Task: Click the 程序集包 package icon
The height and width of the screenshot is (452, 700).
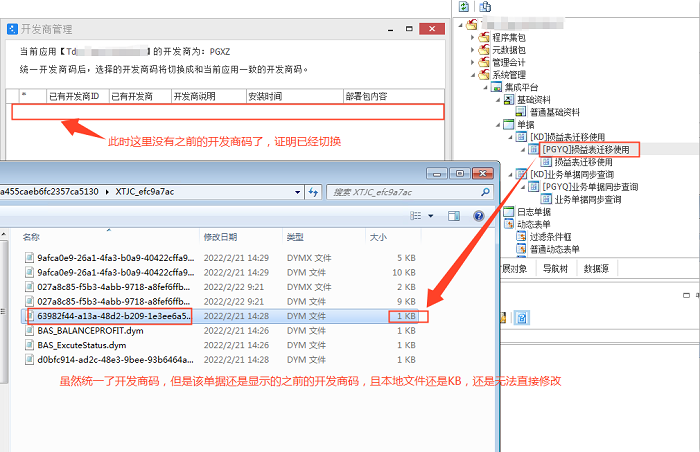Action: pyautogui.click(x=483, y=35)
